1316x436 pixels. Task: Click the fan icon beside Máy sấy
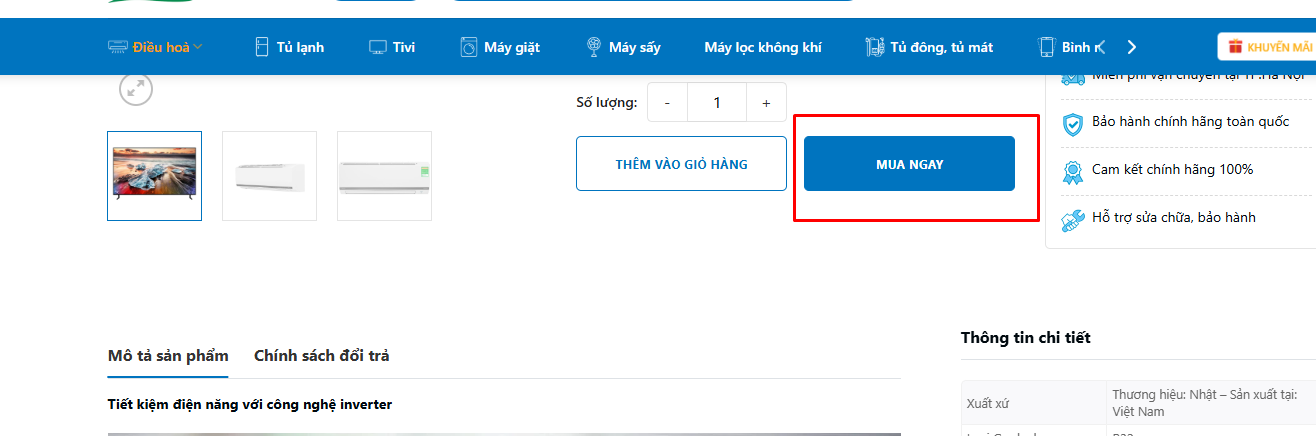click(593, 46)
